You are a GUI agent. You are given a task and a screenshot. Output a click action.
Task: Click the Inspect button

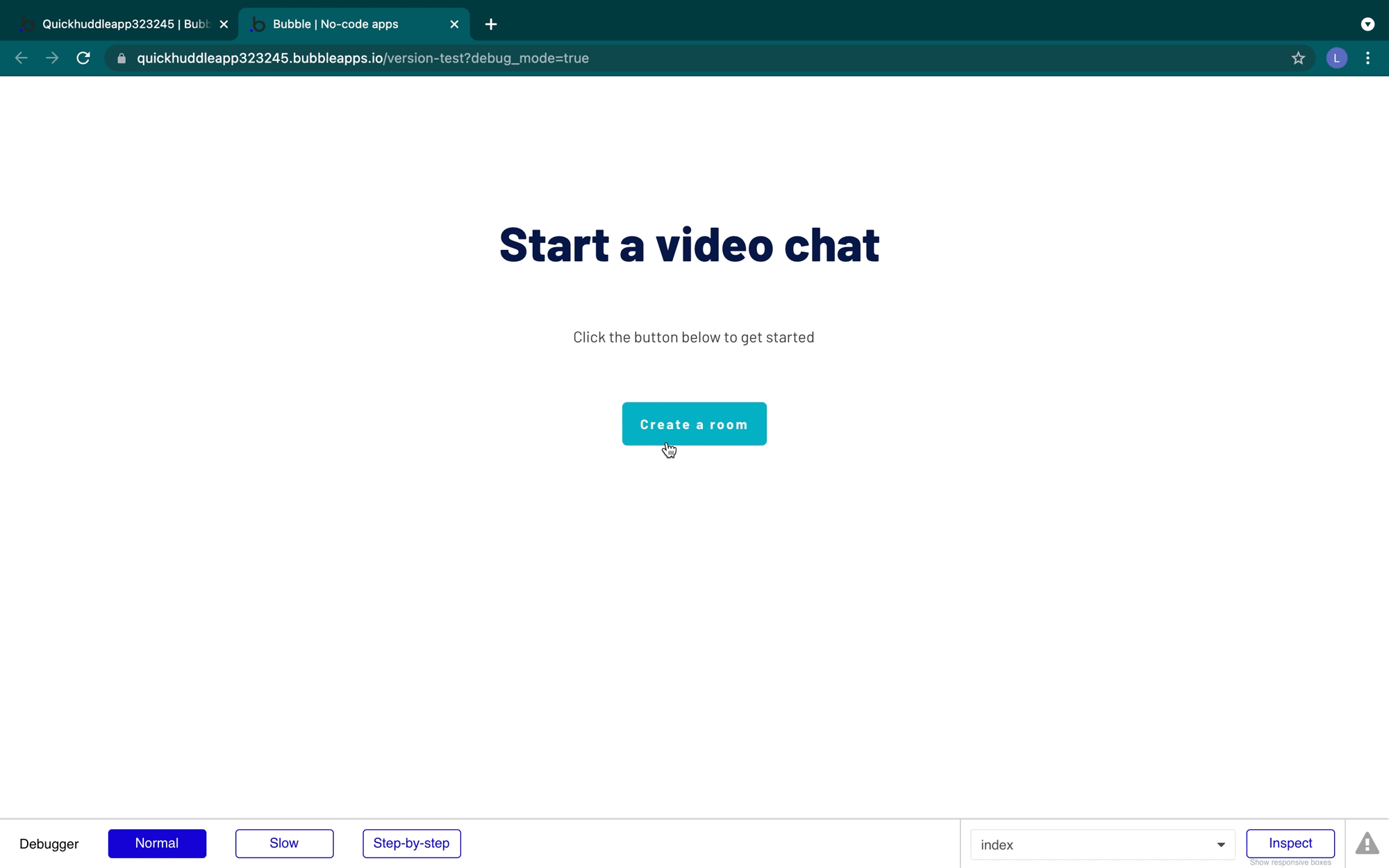pyautogui.click(x=1290, y=844)
